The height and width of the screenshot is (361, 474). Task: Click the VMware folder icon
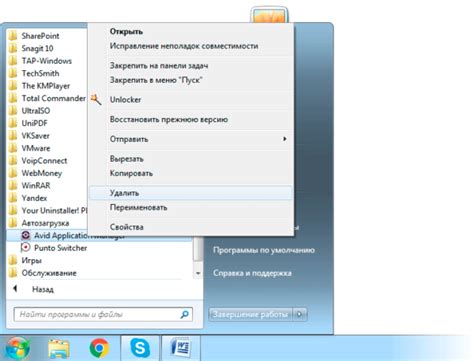[x=13, y=148]
